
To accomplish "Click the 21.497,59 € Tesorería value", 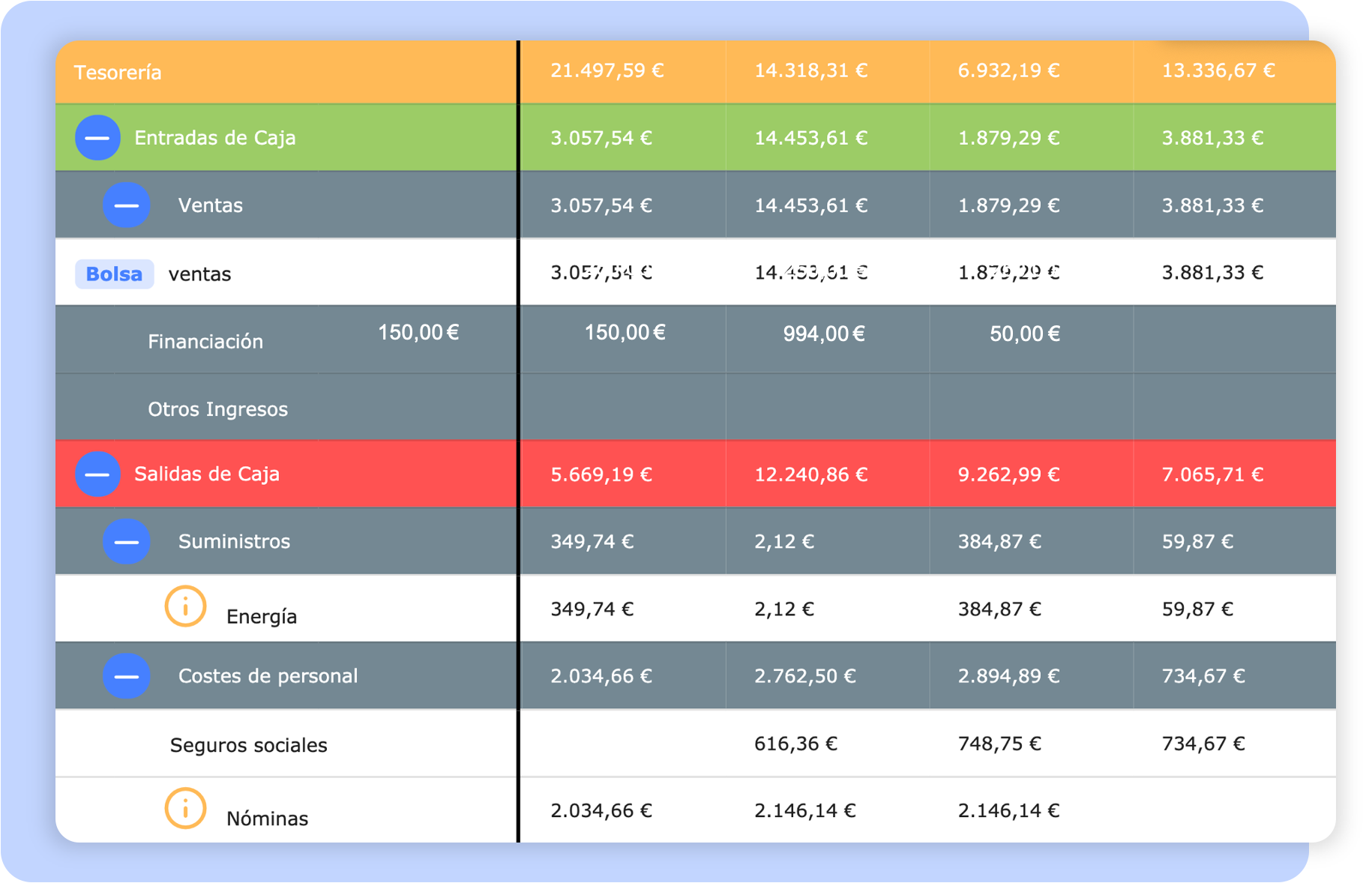I will 607,70.
